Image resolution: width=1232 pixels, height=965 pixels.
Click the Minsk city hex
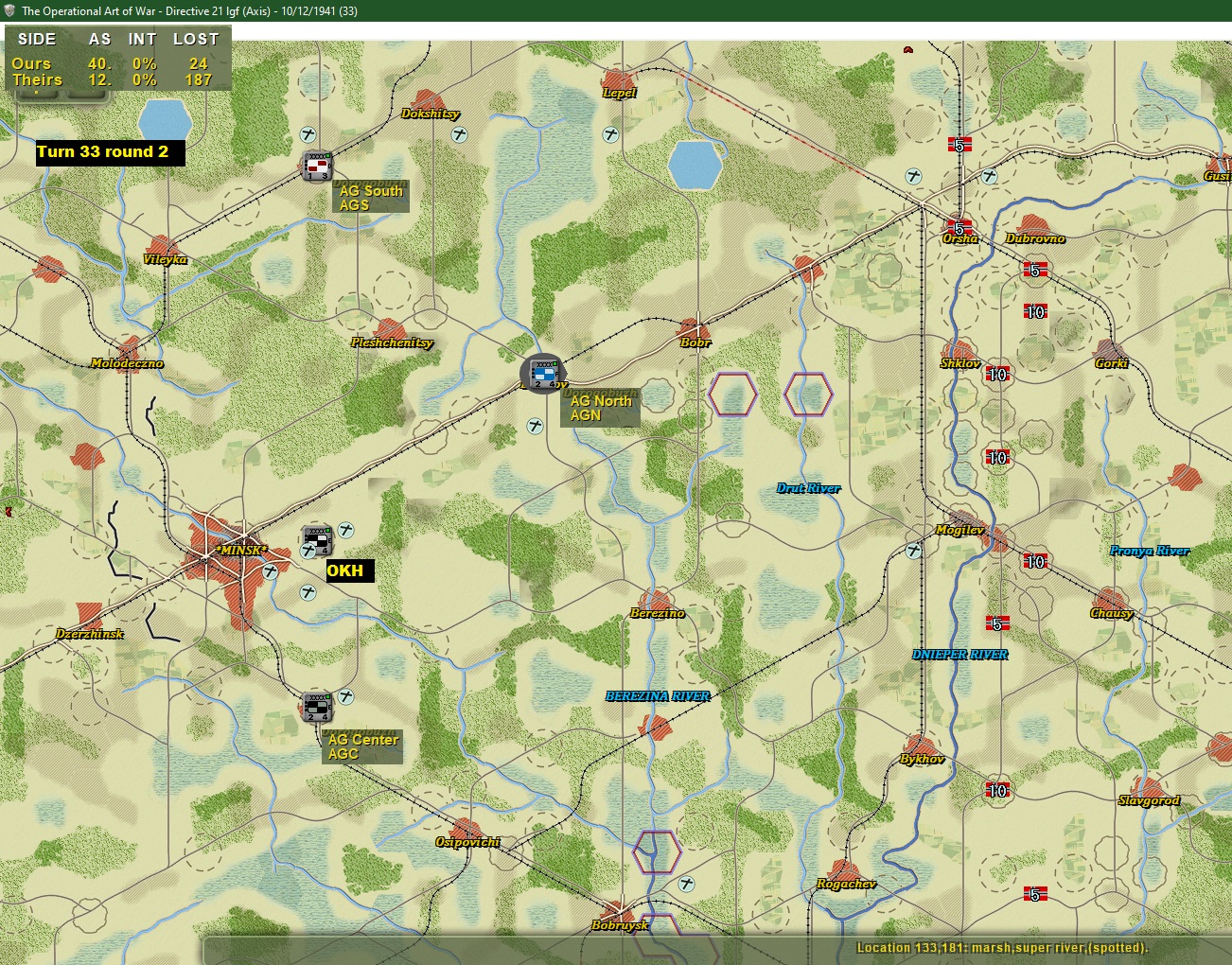click(x=240, y=551)
